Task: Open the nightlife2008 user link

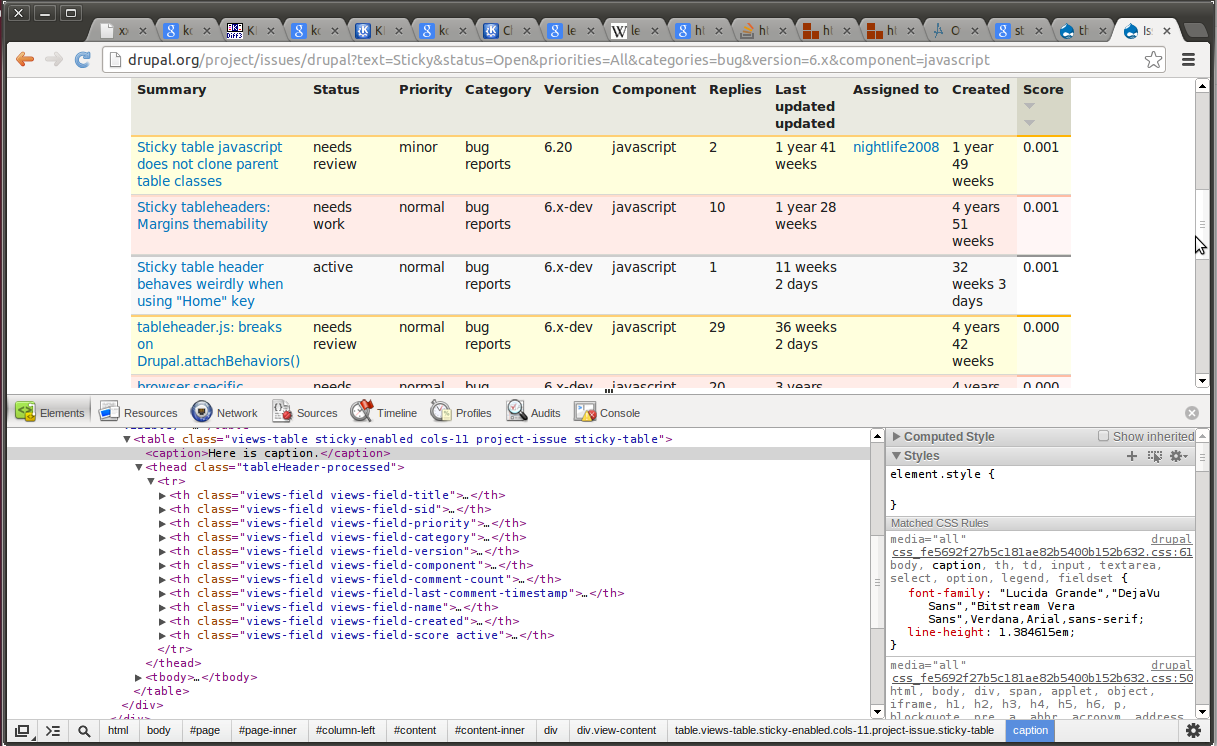Action: pyautogui.click(x=896, y=147)
